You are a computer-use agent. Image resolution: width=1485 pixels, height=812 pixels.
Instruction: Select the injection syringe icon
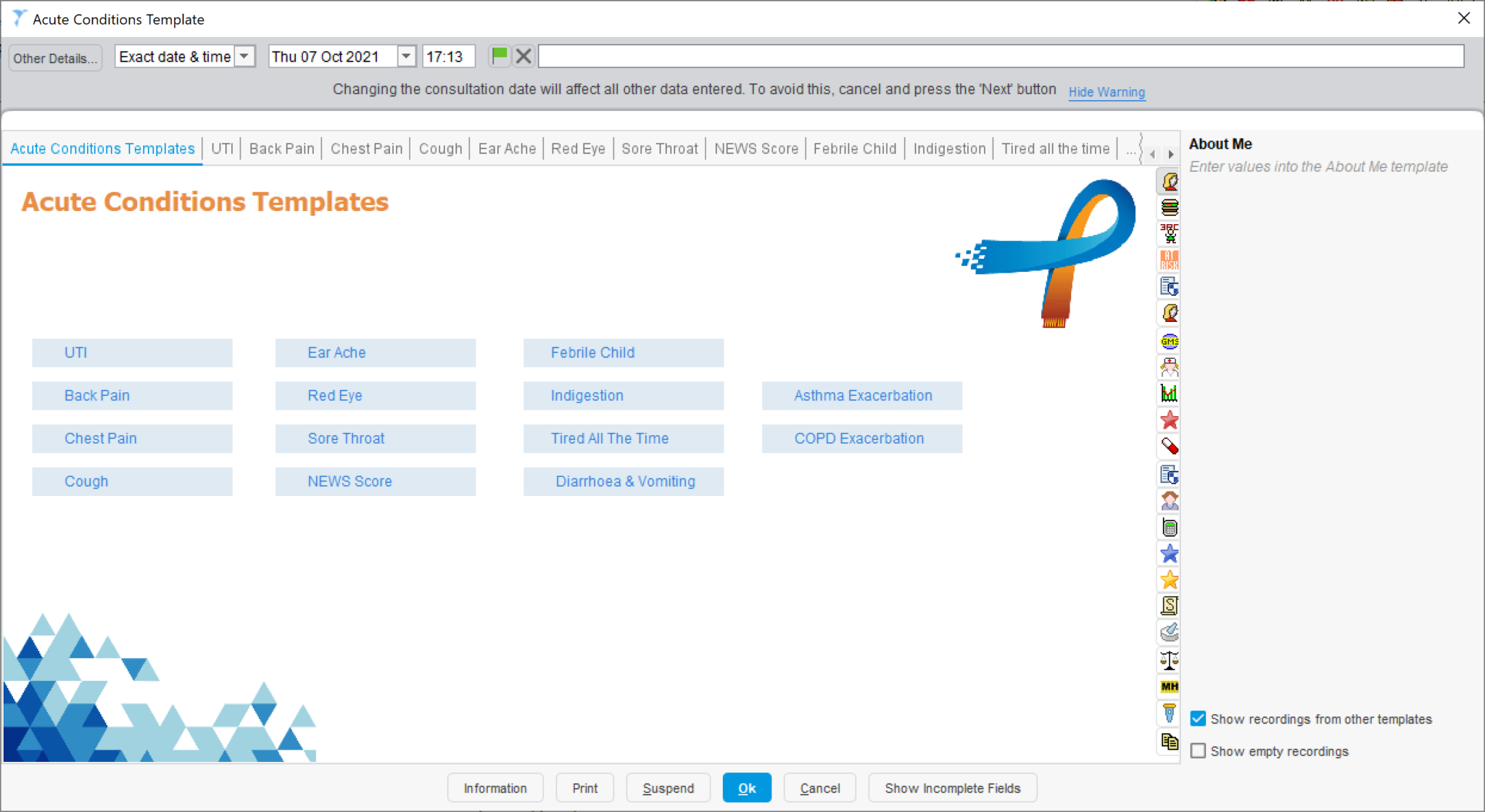click(1170, 713)
